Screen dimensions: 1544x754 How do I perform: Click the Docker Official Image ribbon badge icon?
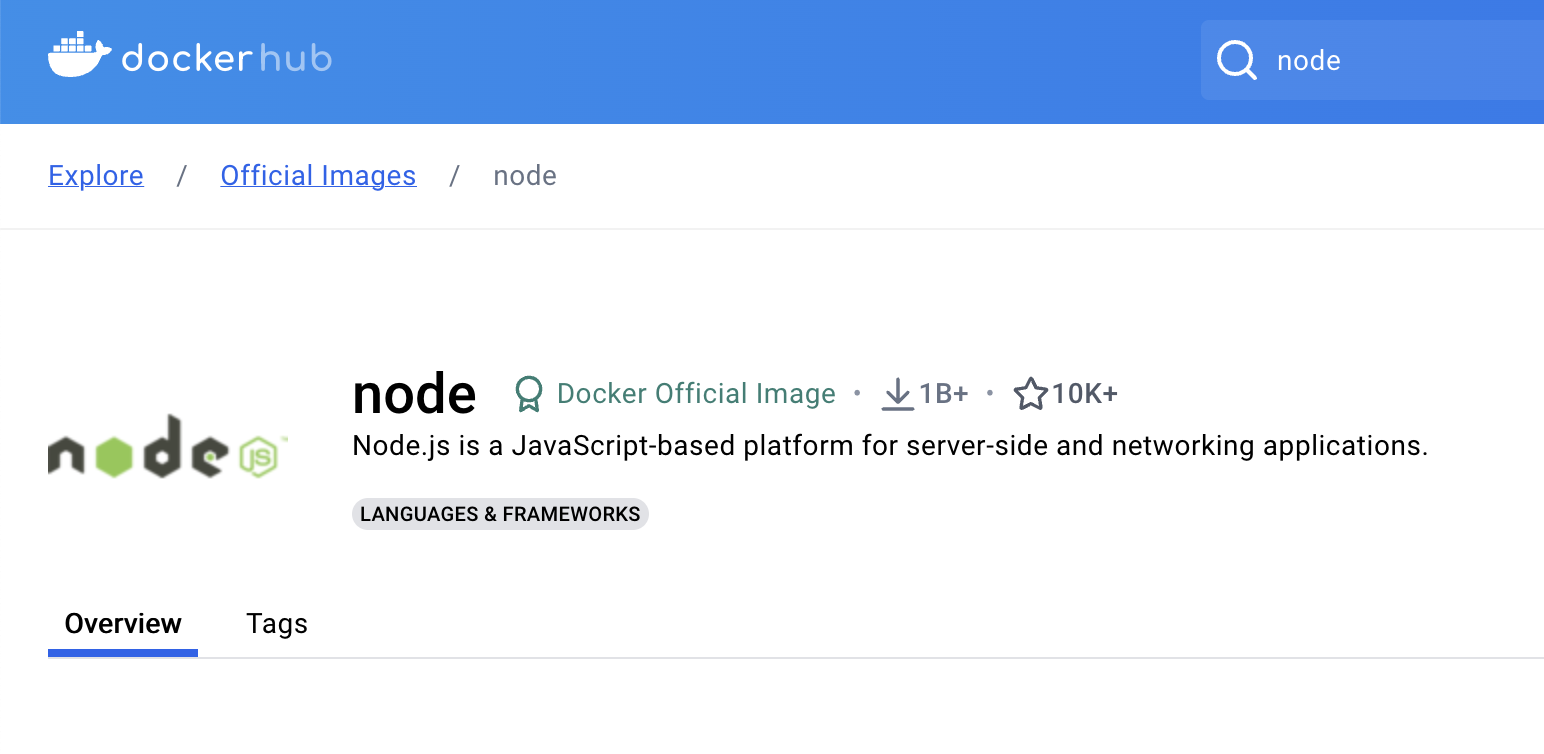coord(528,394)
